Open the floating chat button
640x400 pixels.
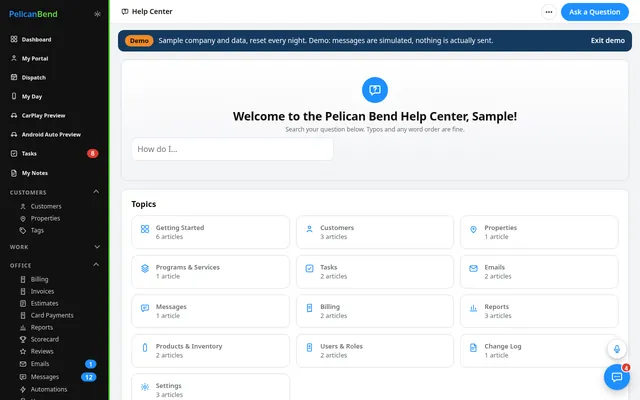(617, 376)
